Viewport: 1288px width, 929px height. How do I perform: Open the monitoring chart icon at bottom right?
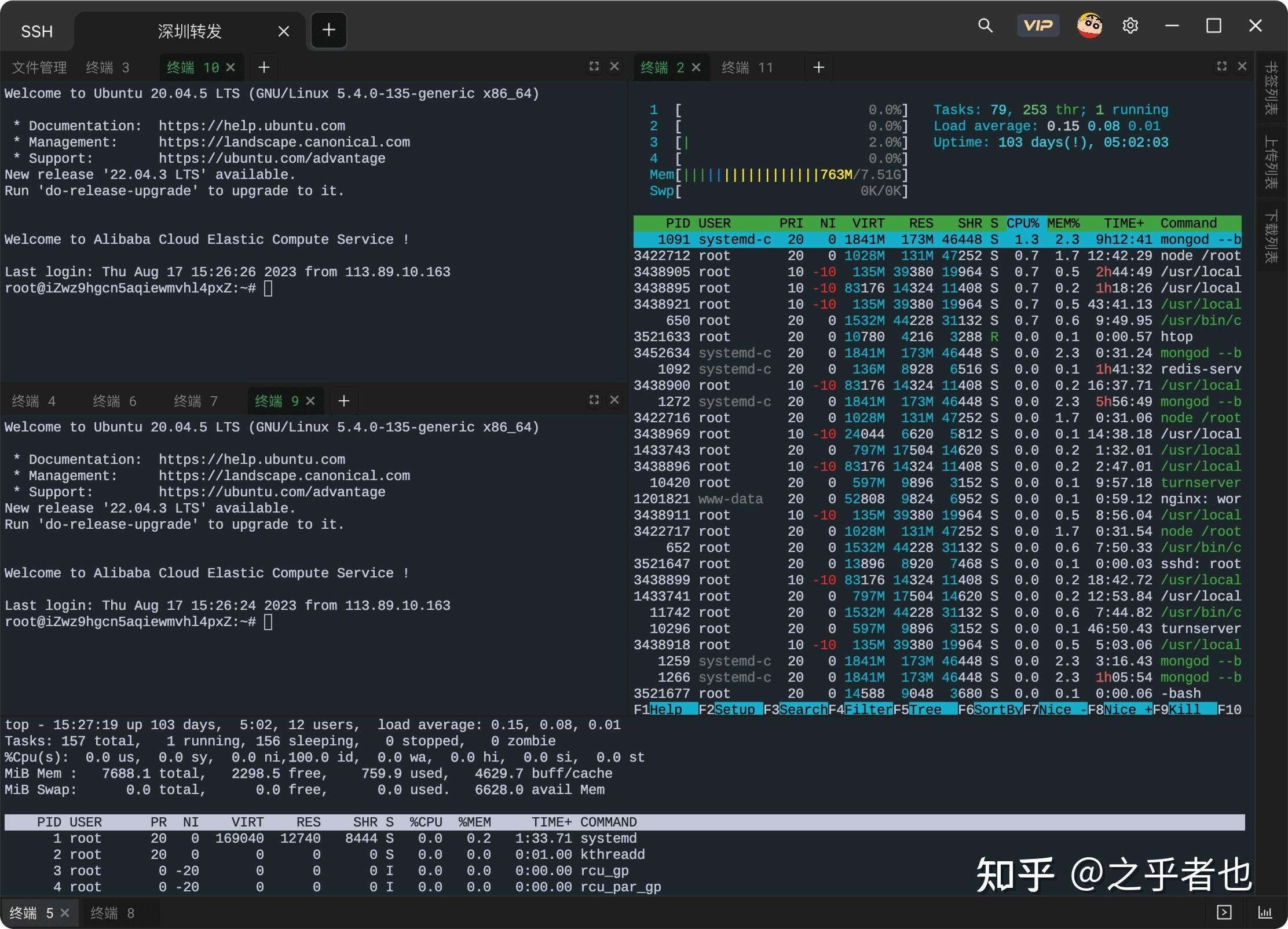coord(1265,913)
